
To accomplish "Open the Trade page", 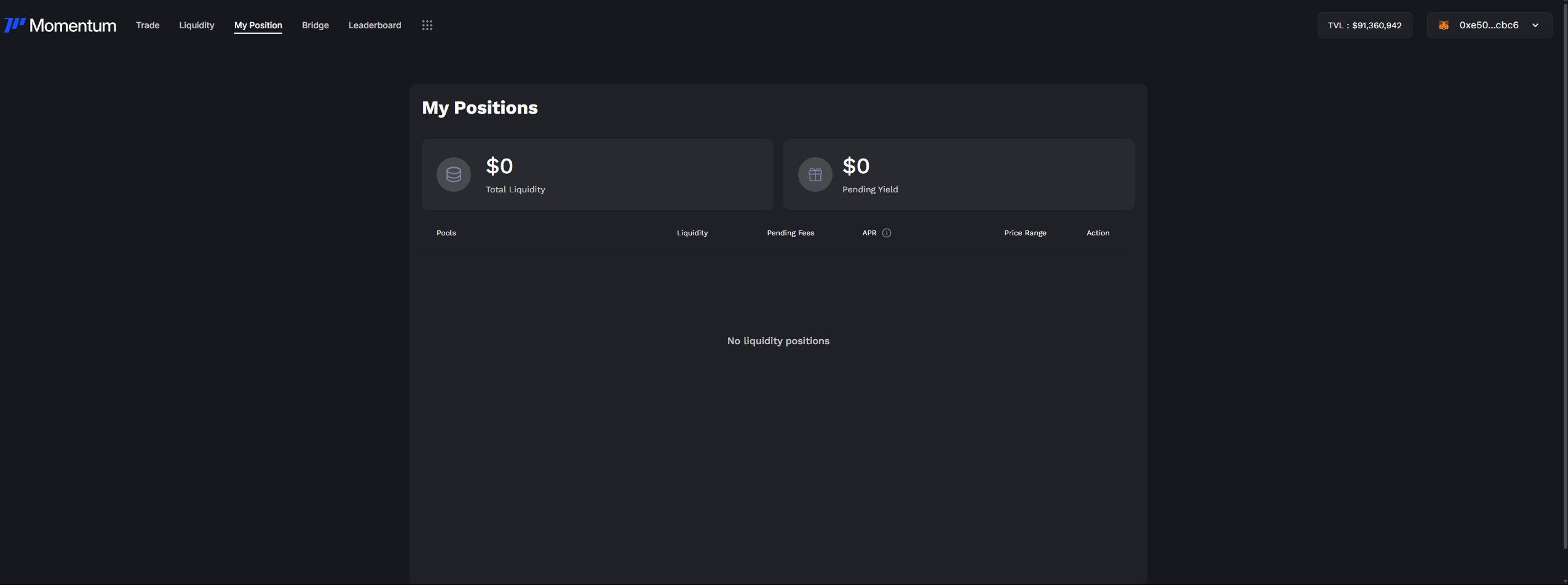I will (148, 25).
